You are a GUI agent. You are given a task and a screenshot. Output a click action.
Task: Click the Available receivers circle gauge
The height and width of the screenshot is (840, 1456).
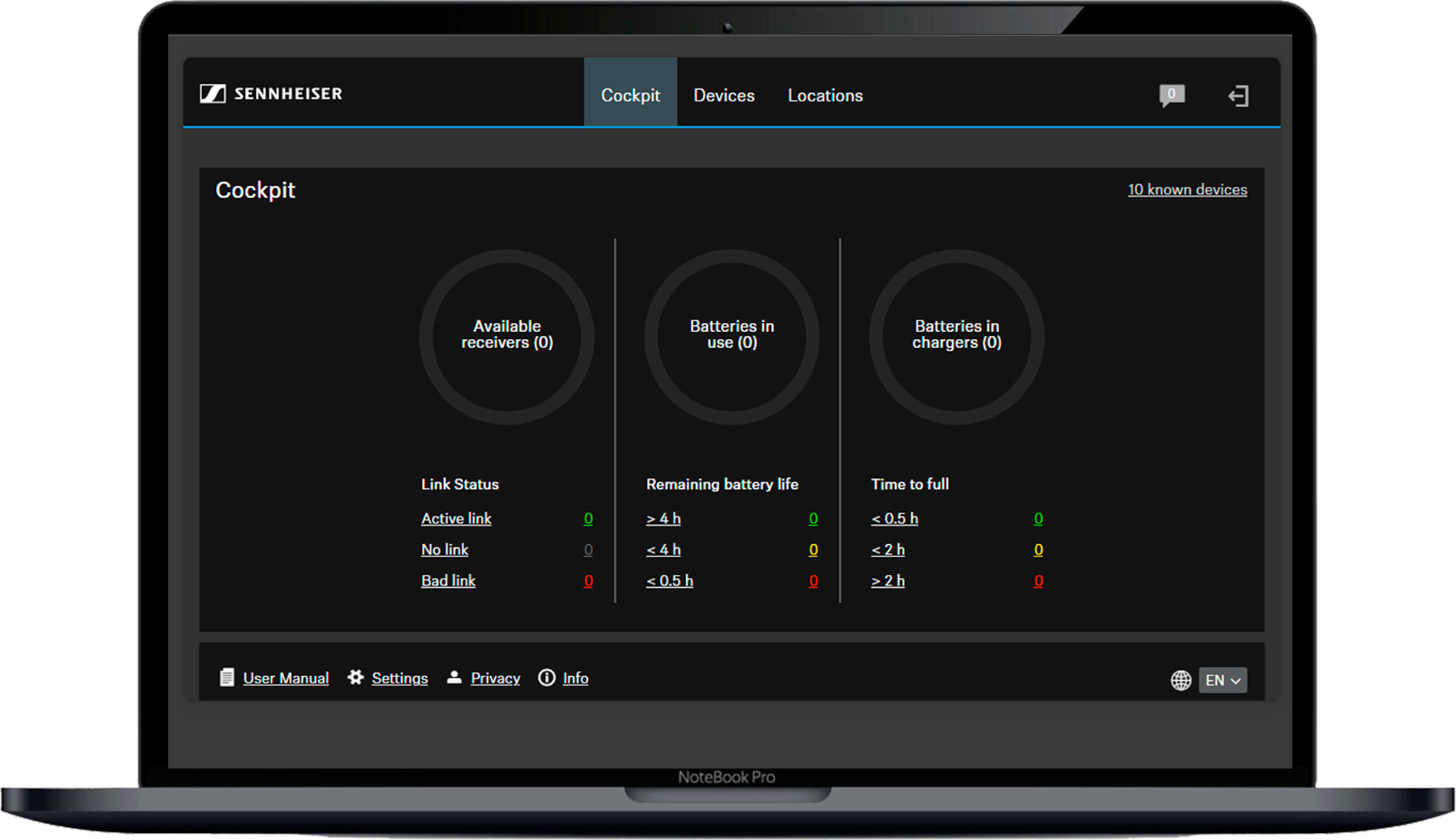pos(506,336)
